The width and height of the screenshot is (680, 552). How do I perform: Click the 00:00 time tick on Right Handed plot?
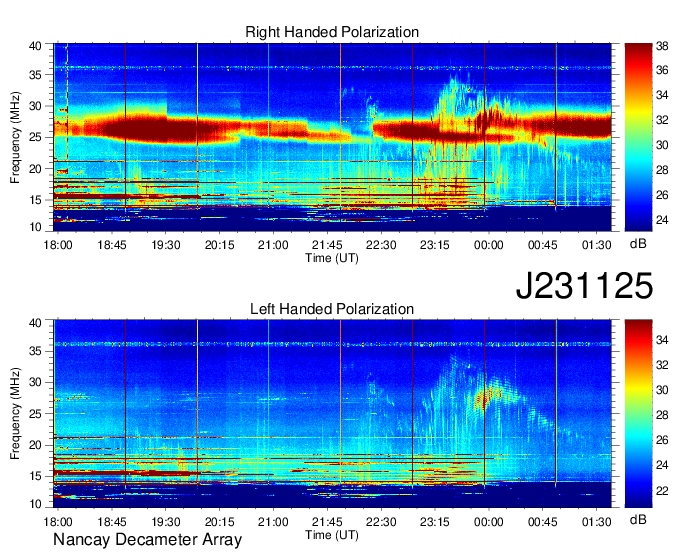489,245
